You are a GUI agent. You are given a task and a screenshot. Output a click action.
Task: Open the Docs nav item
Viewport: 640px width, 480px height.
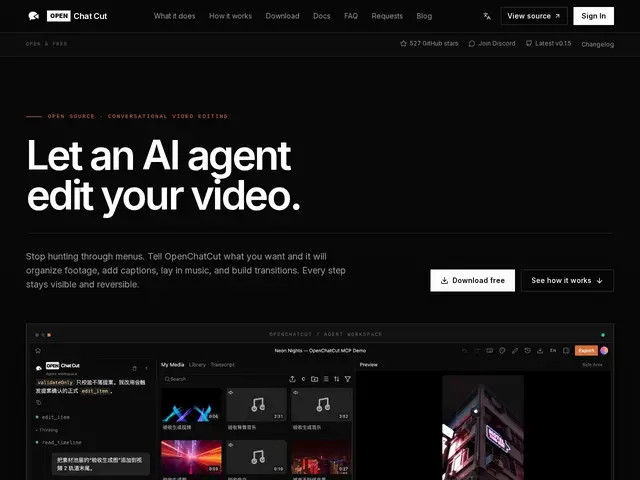(322, 16)
